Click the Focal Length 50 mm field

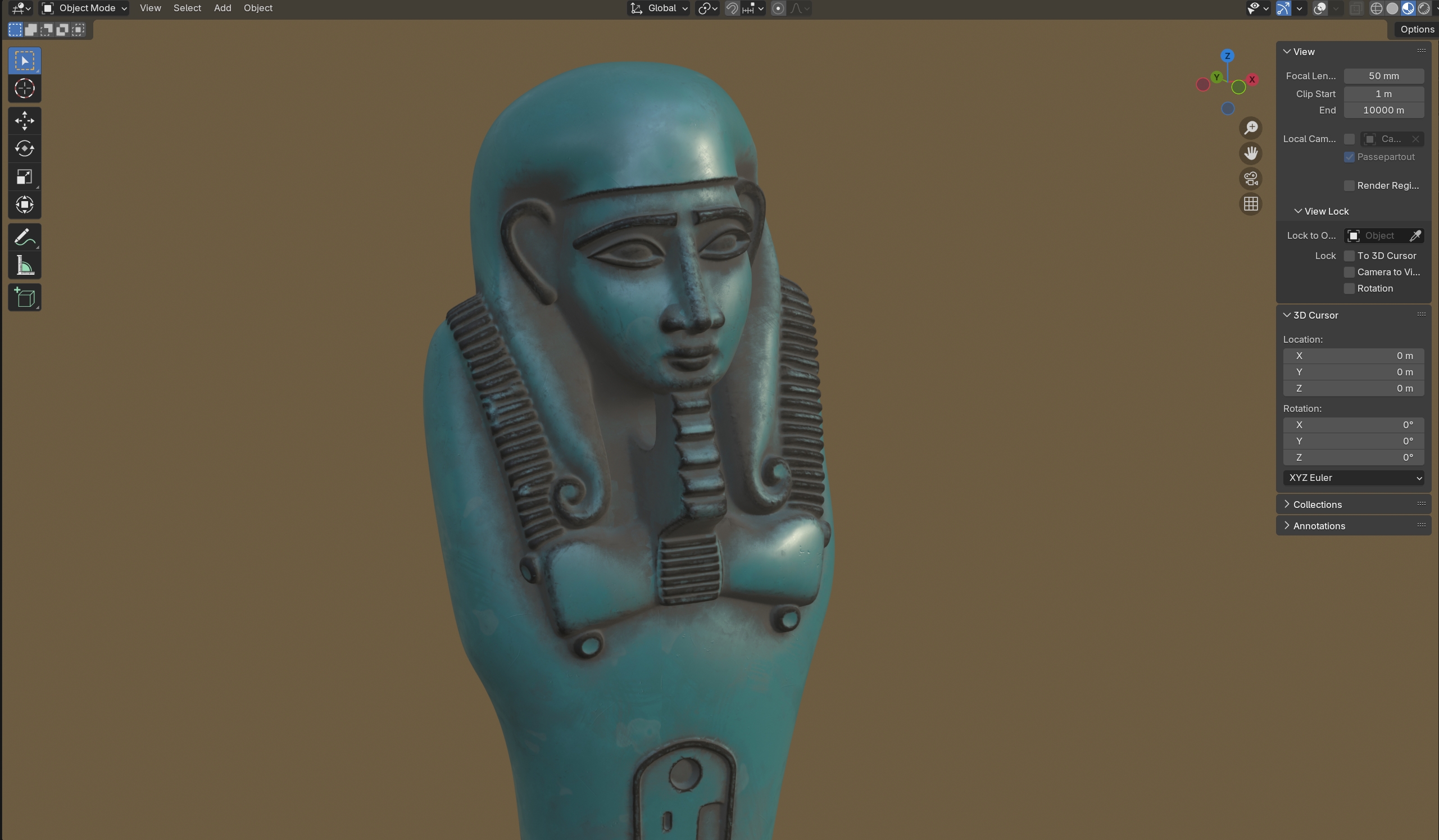[x=1383, y=76]
